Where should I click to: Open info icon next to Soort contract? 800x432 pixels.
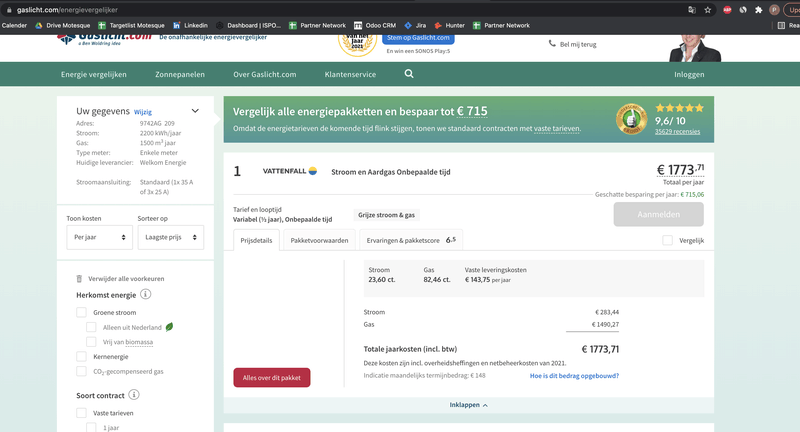pyautogui.click(x=134, y=395)
